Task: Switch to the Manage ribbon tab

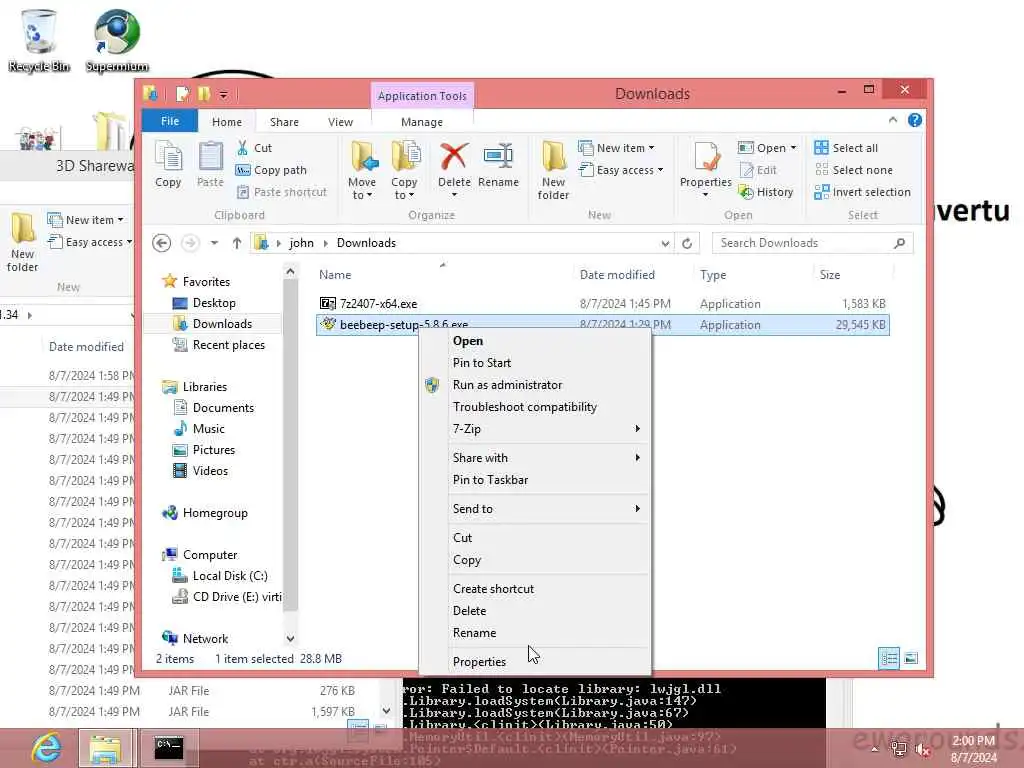Action: pyautogui.click(x=422, y=122)
